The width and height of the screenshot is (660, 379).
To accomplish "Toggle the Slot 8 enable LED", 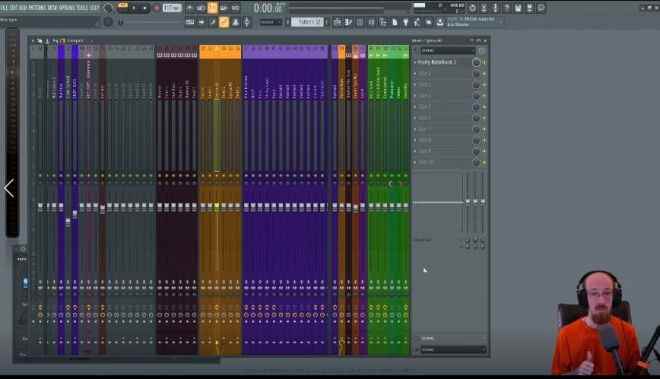I will point(484,141).
